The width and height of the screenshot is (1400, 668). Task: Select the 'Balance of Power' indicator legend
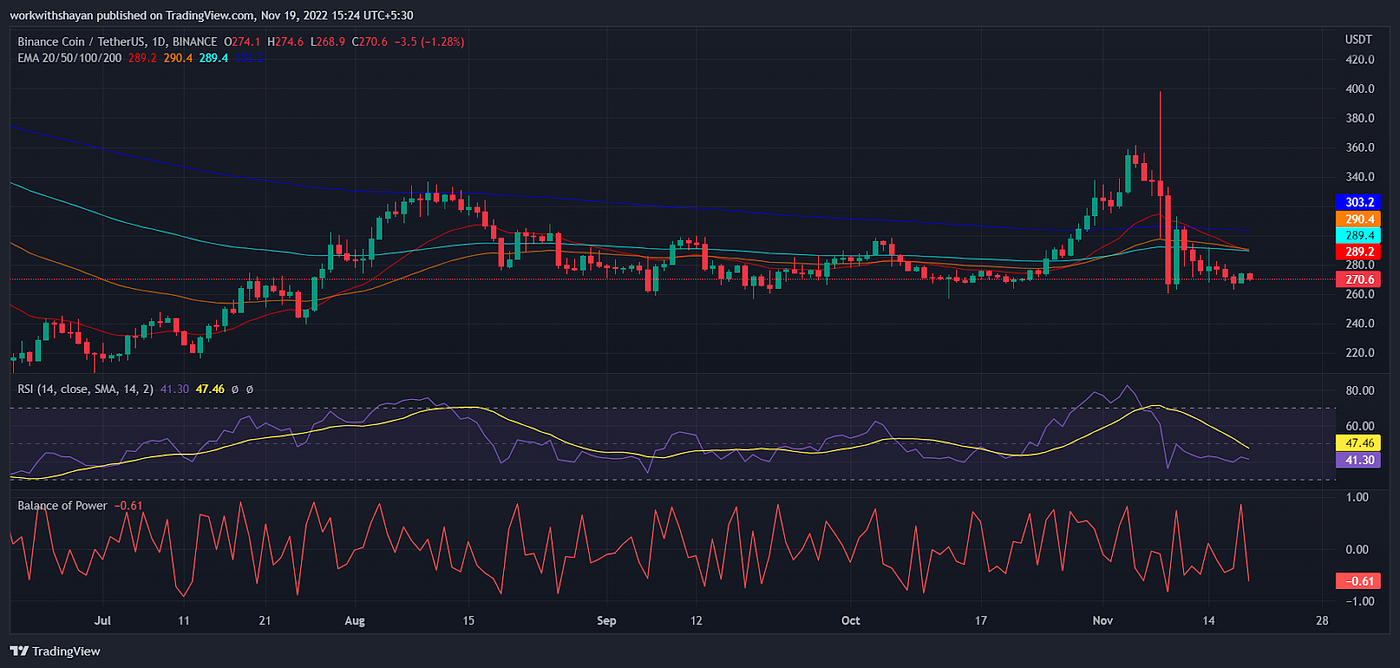click(x=62, y=505)
